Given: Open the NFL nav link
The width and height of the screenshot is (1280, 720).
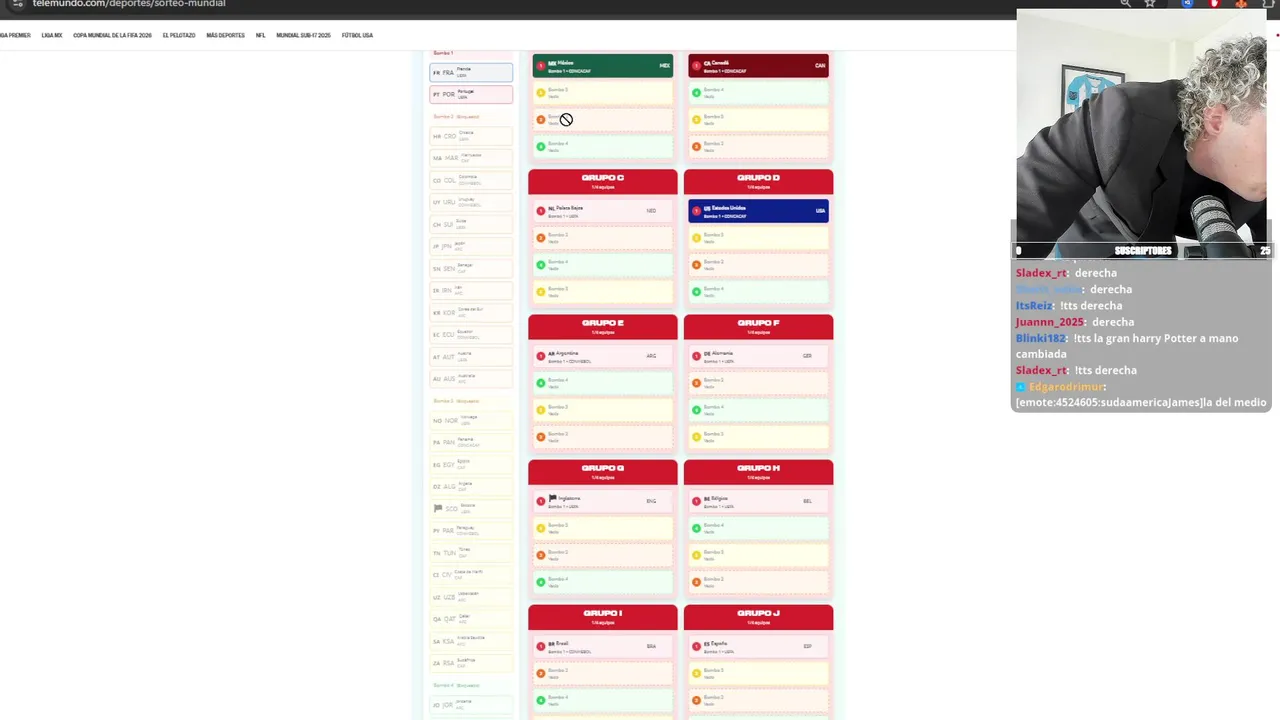Looking at the screenshot, I should 260,35.
